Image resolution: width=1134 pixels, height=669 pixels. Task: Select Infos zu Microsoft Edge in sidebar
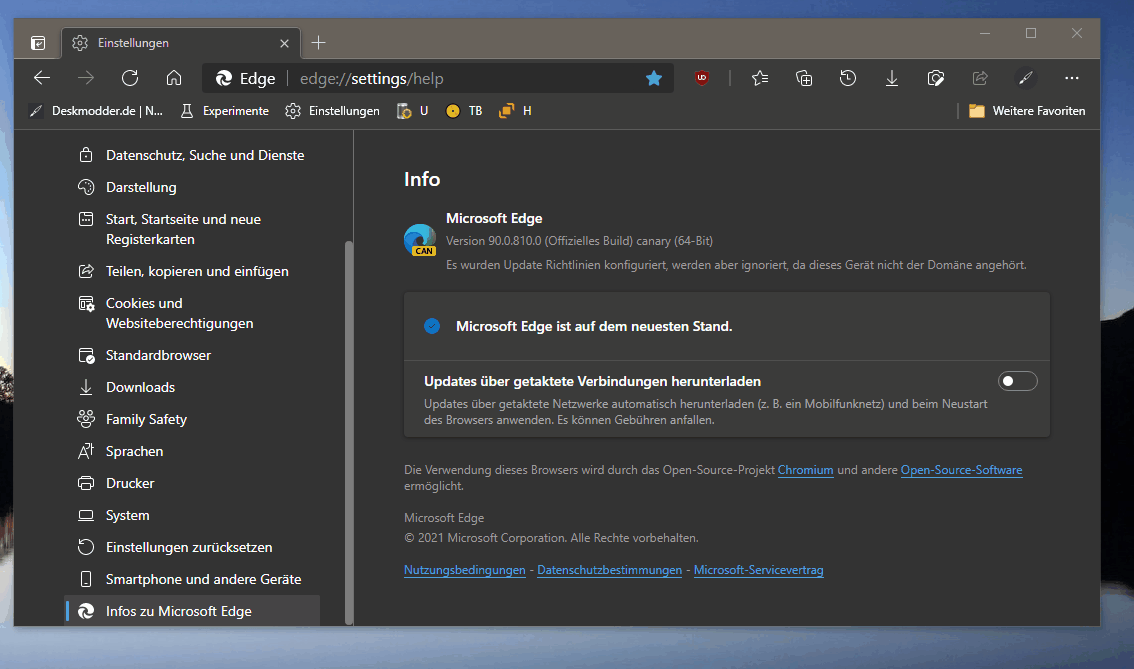pyautogui.click(x=192, y=610)
